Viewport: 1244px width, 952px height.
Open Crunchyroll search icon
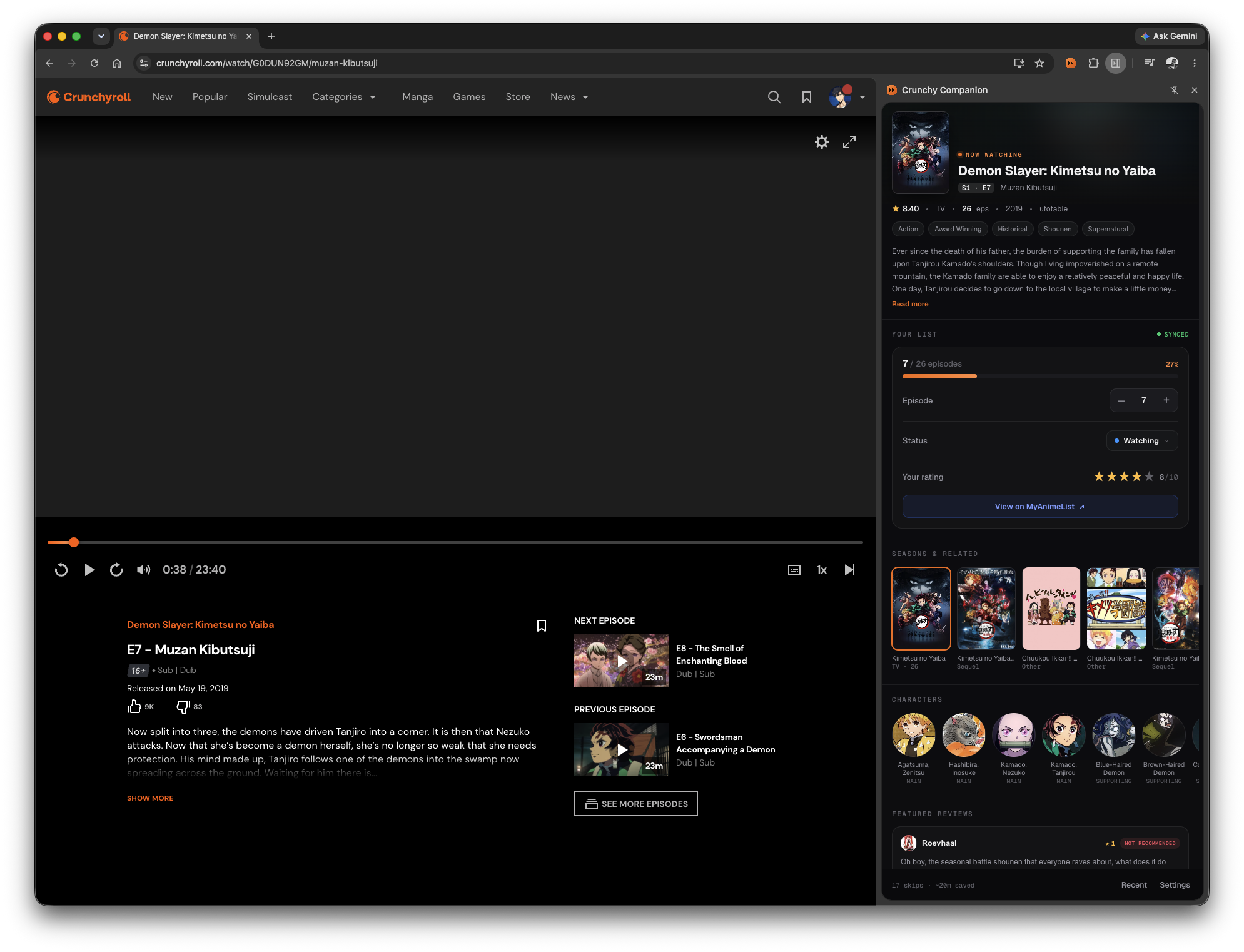pyautogui.click(x=774, y=97)
